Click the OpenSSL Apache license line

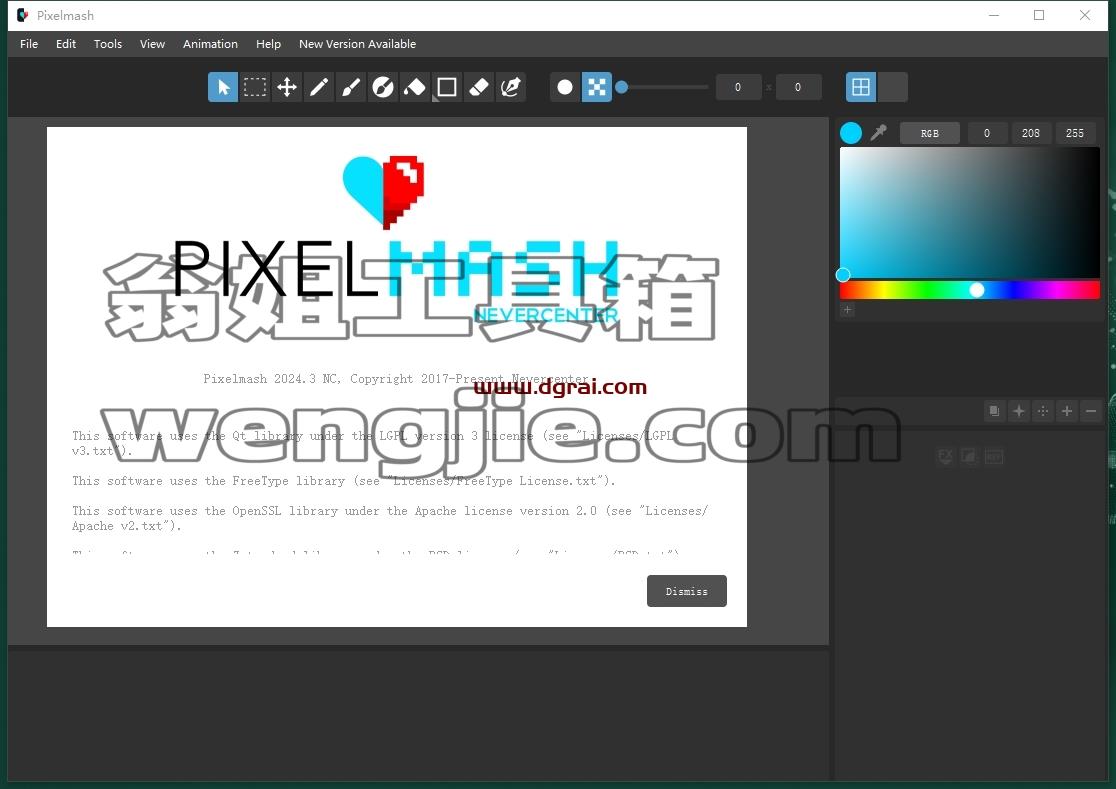(390, 519)
